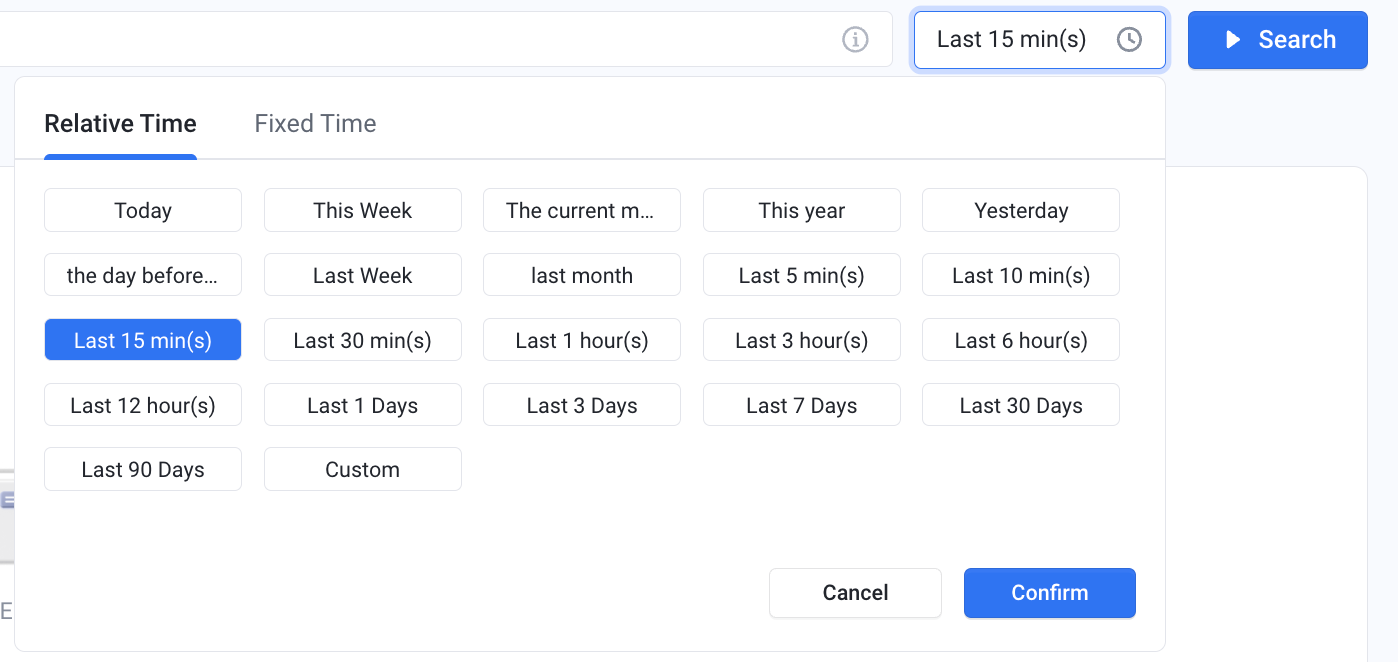Select the highlighted Last 15 min(s) option

143,340
